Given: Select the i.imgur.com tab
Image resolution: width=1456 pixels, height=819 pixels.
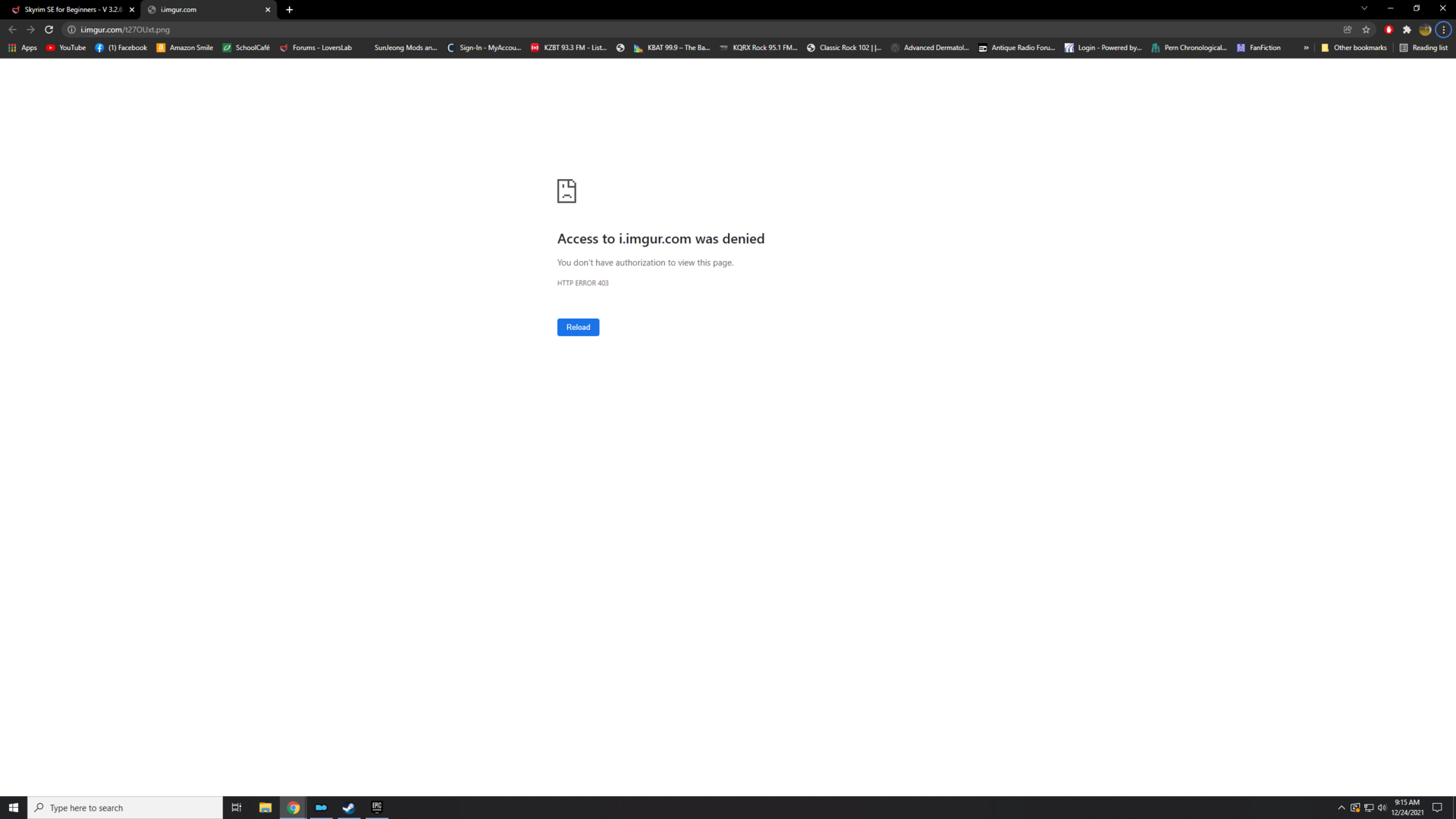Looking at the screenshot, I should 206,10.
